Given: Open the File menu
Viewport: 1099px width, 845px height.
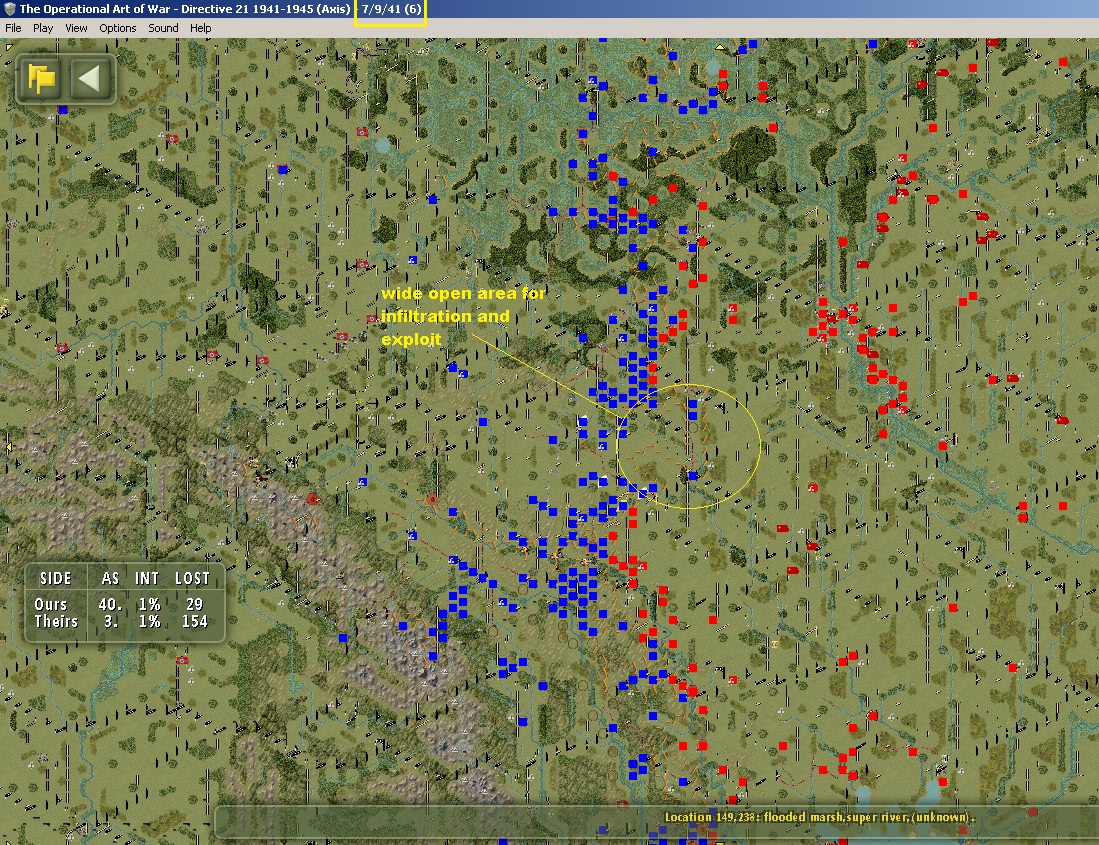Looking at the screenshot, I should coord(13,28).
